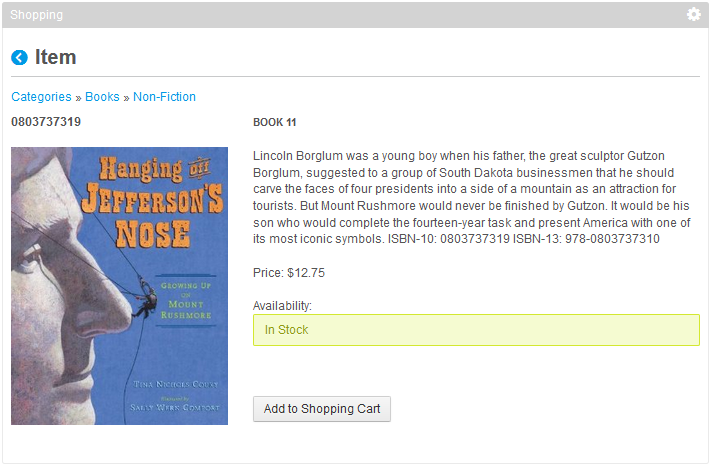
Task: Click the Item page heading
Action: pyautogui.click(x=55, y=57)
